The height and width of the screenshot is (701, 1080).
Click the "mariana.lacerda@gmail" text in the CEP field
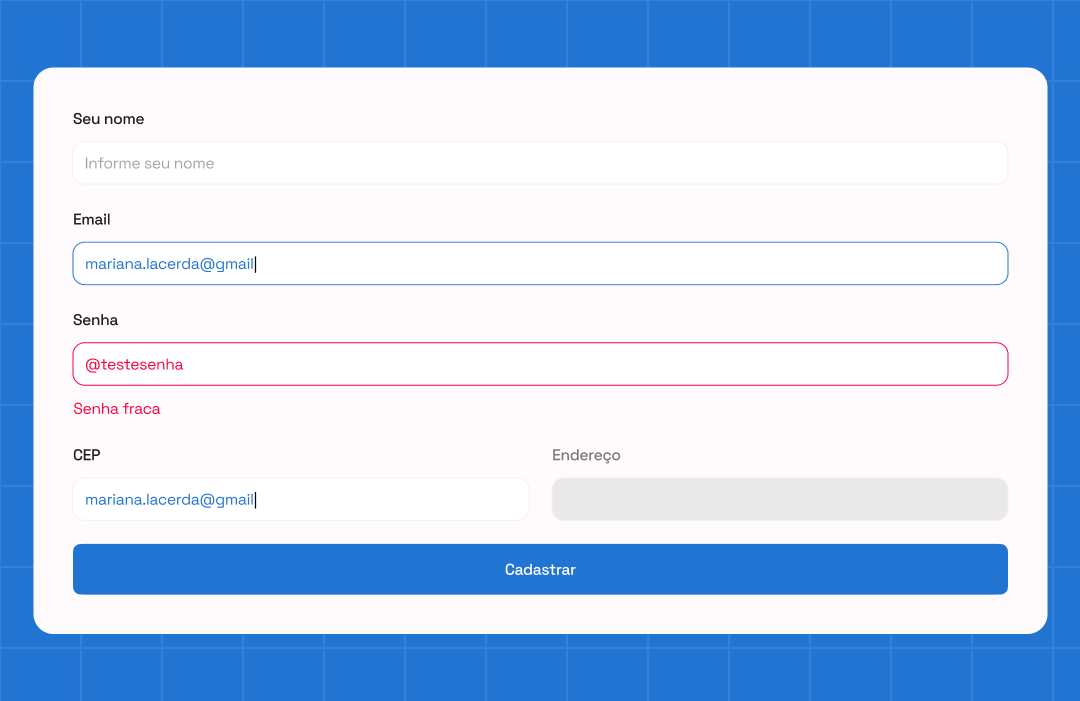[x=169, y=499]
